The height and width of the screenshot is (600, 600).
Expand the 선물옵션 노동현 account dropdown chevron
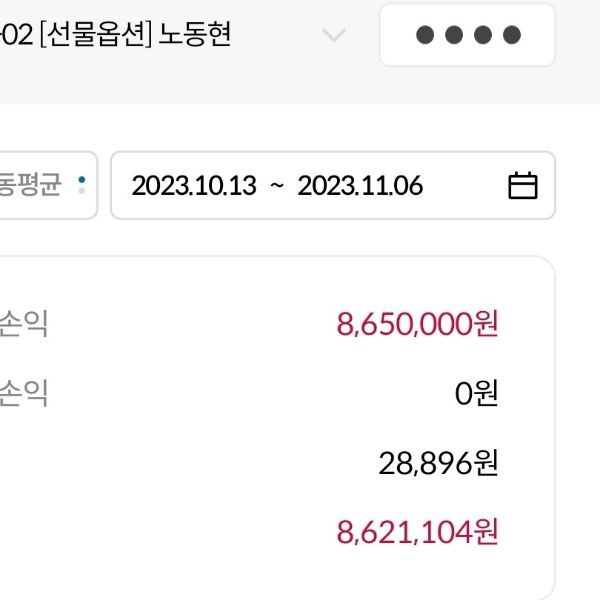tap(334, 35)
